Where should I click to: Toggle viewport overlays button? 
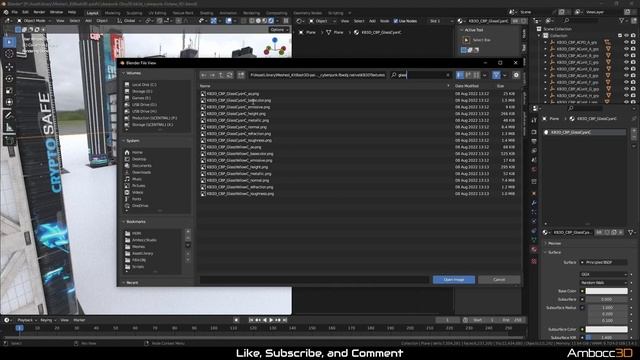click(x=229, y=21)
